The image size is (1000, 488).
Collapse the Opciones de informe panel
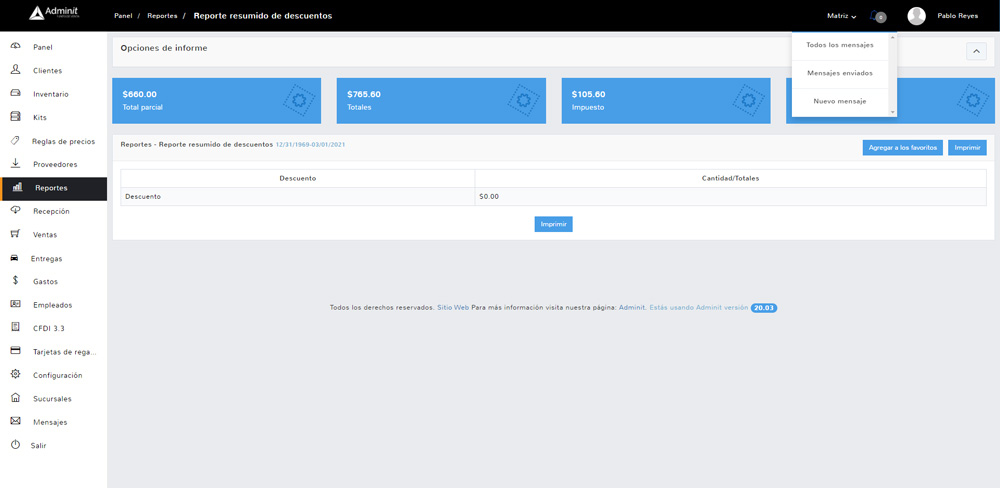tap(976, 52)
